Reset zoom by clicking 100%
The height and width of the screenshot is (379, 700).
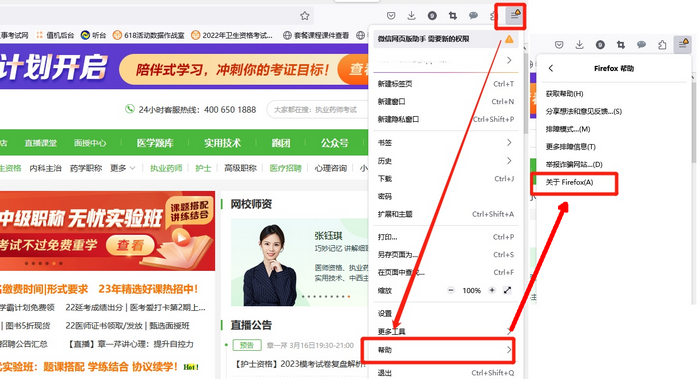471,291
